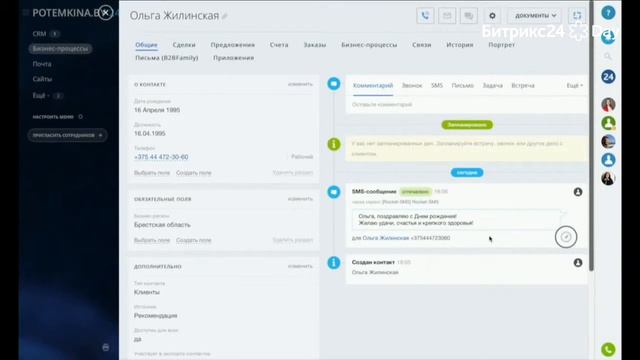Screen dimensions: 640x360
Task: Click the SMS message timeline icon
Action: [x=334, y=192]
